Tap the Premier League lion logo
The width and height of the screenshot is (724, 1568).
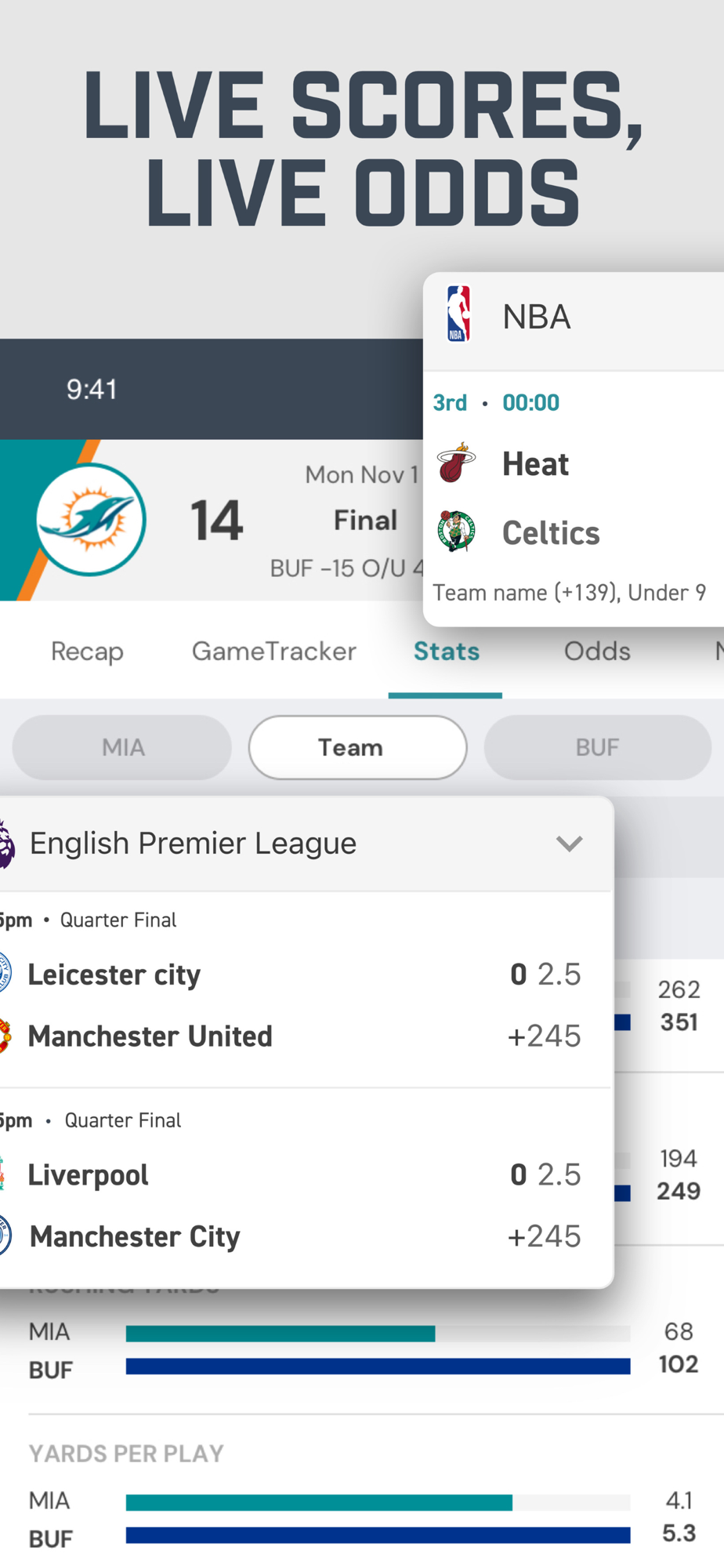tap(6, 844)
